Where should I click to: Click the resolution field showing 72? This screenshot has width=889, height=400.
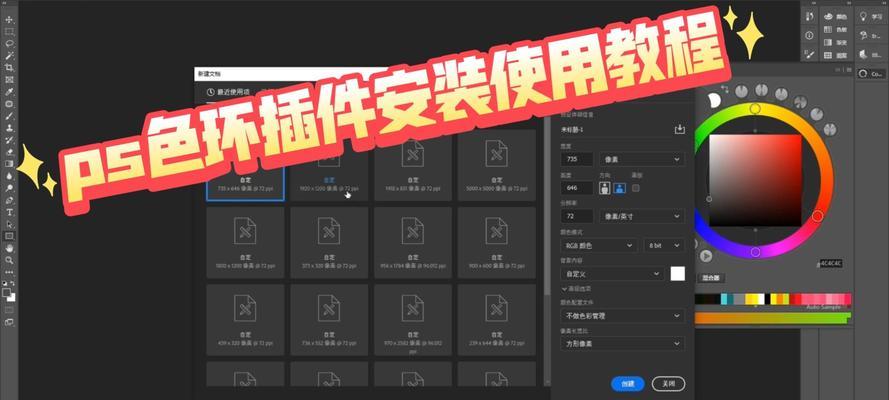click(577, 216)
